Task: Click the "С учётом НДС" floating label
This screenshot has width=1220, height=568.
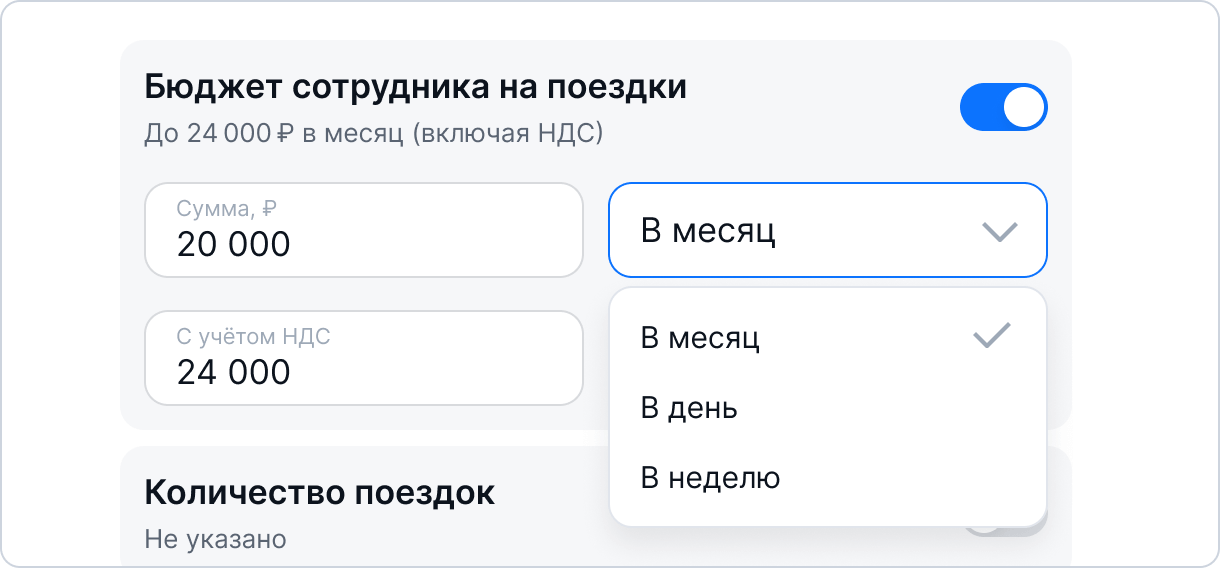Action: click(253, 337)
